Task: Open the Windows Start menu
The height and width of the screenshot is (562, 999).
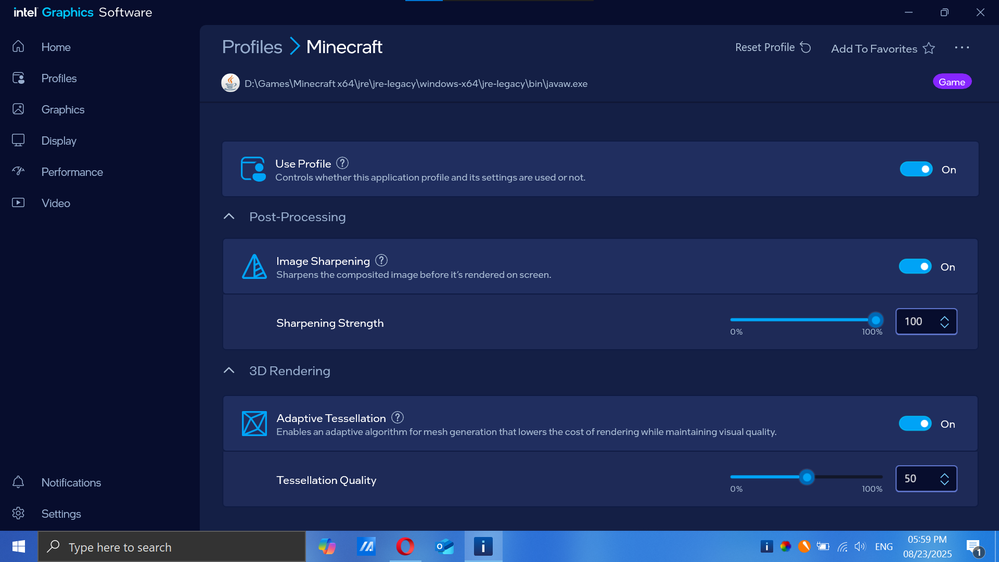Action: (18, 547)
